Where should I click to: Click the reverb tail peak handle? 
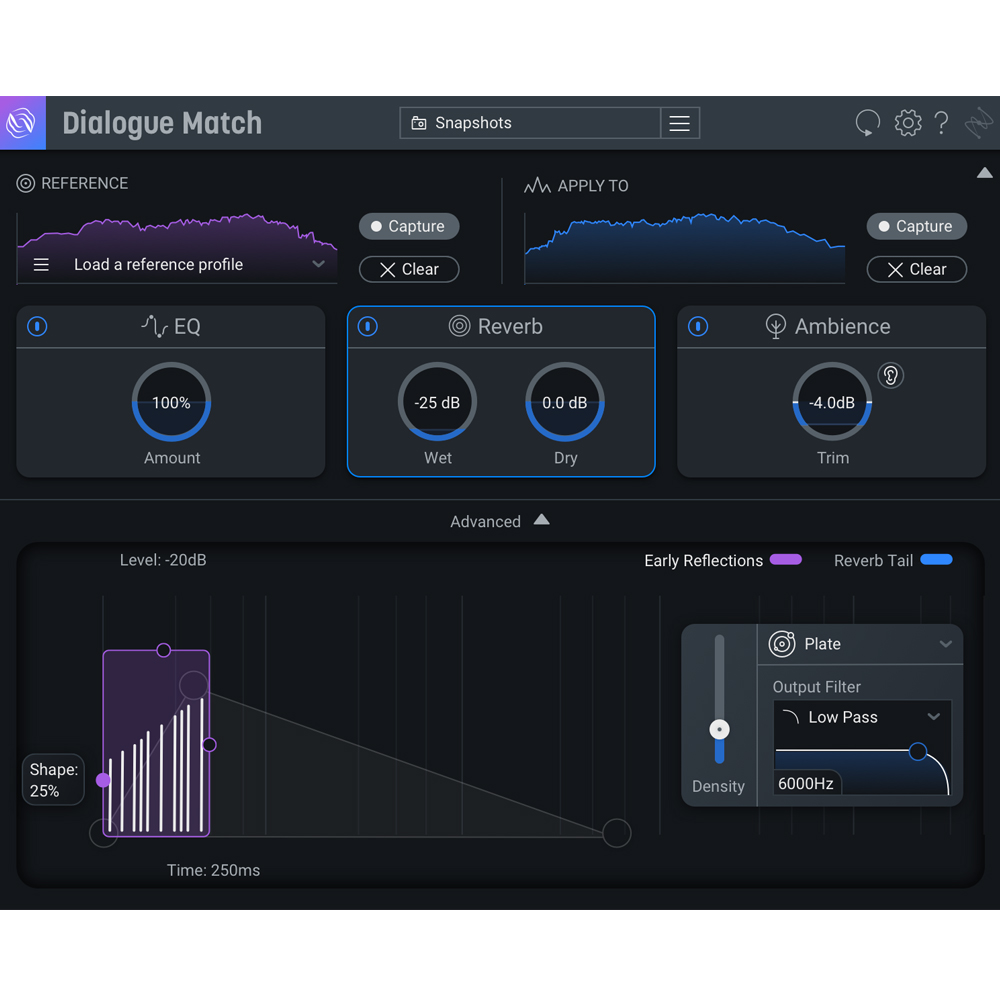pyautogui.click(x=193, y=685)
